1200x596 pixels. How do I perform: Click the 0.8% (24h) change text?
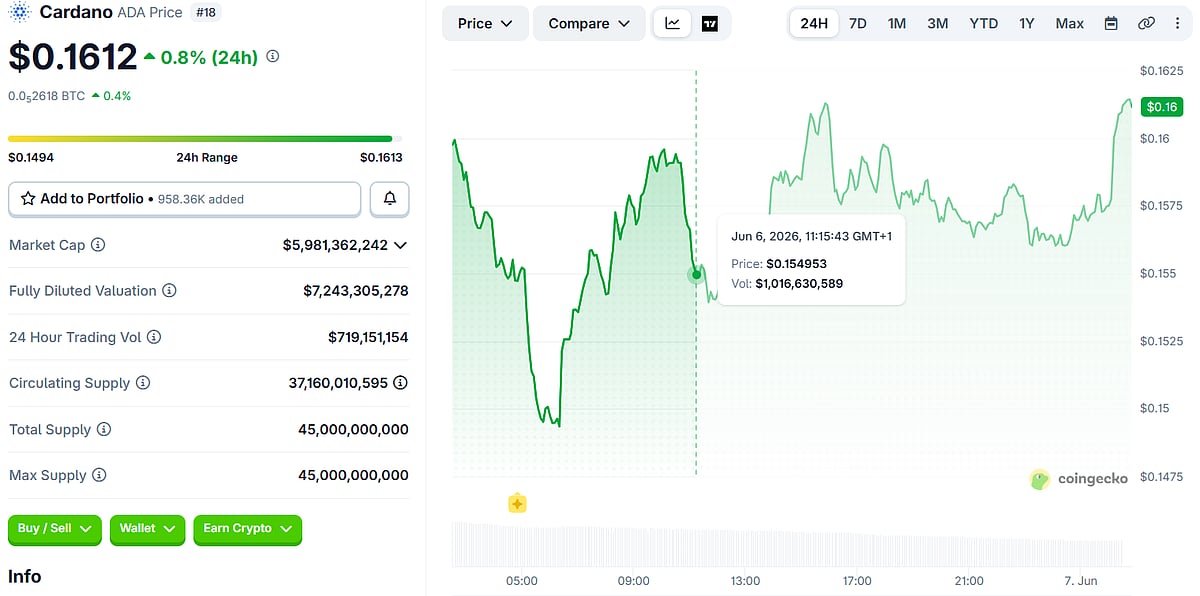pos(210,57)
